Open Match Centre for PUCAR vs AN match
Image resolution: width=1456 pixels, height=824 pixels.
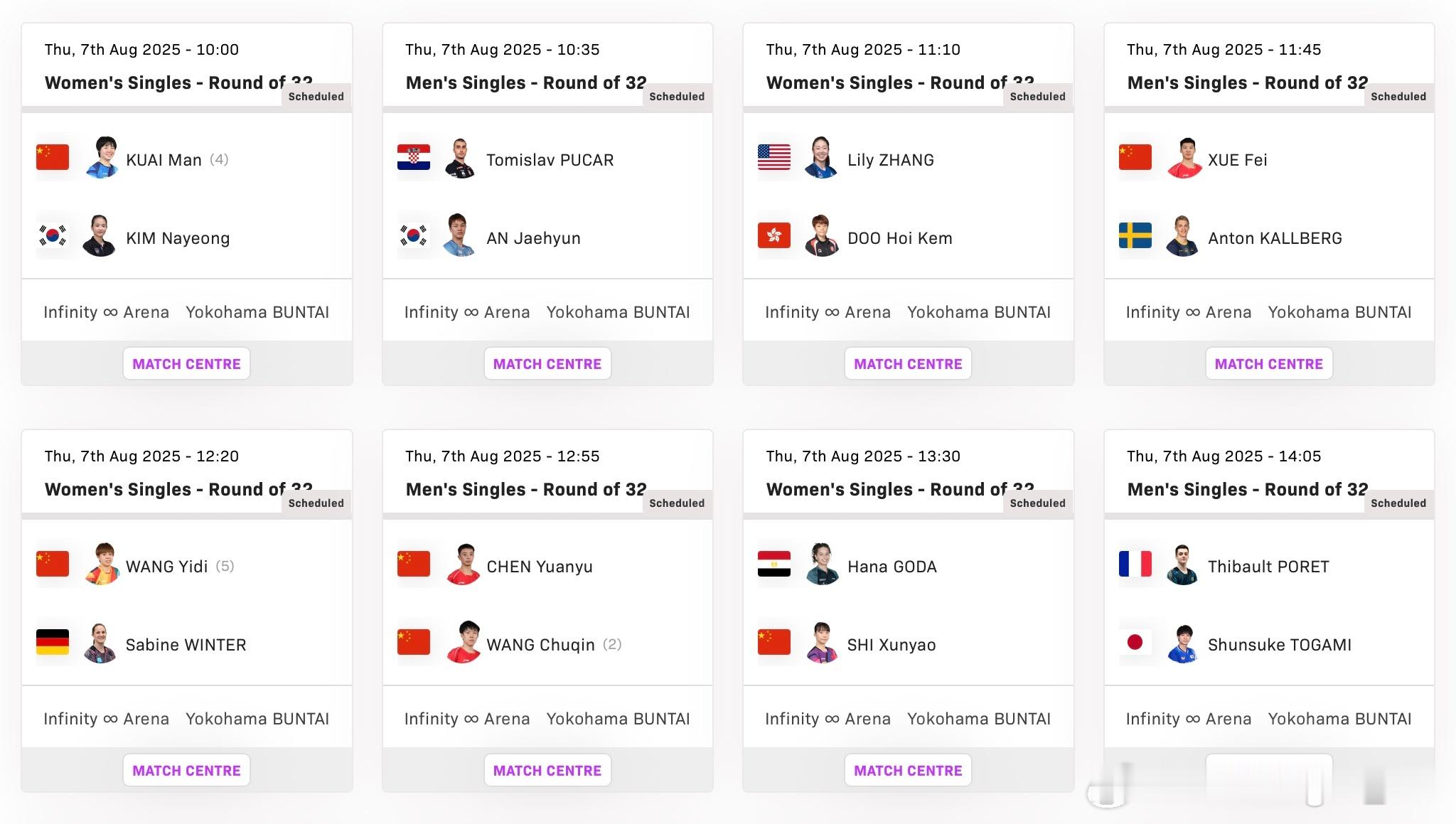click(x=547, y=363)
